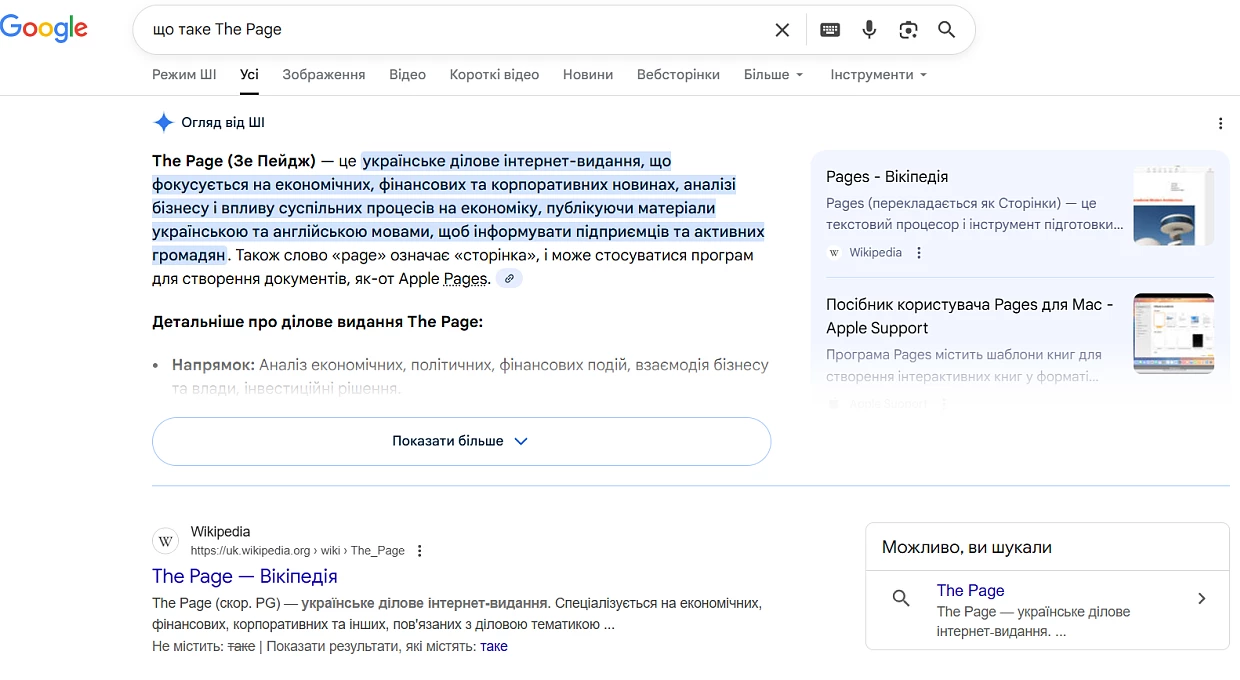Start voice search with microphone icon
The height and width of the screenshot is (680, 1240).
(x=869, y=30)
